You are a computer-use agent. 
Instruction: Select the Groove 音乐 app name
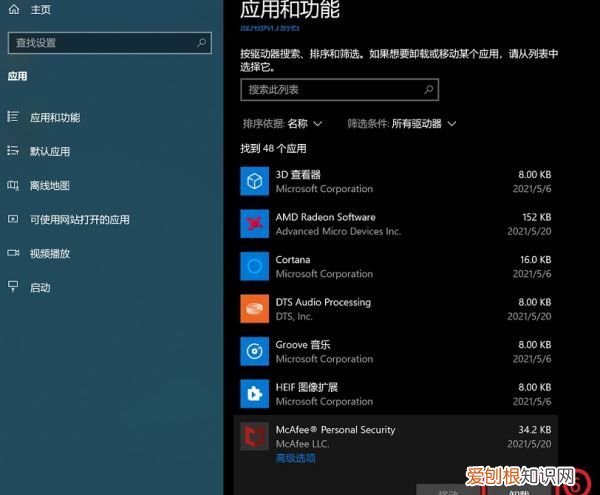(x=303, y=345)
